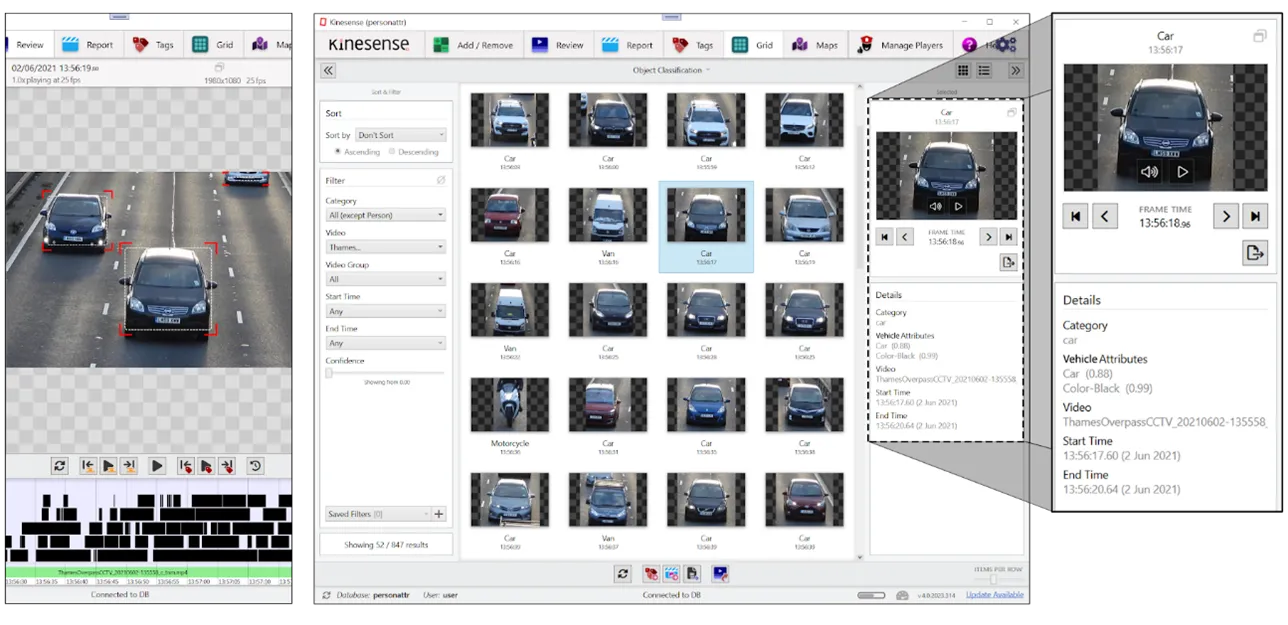Jump to next tag in Review window
Image resolution: width=1288 pixels, height=625 pixels.
227,466
